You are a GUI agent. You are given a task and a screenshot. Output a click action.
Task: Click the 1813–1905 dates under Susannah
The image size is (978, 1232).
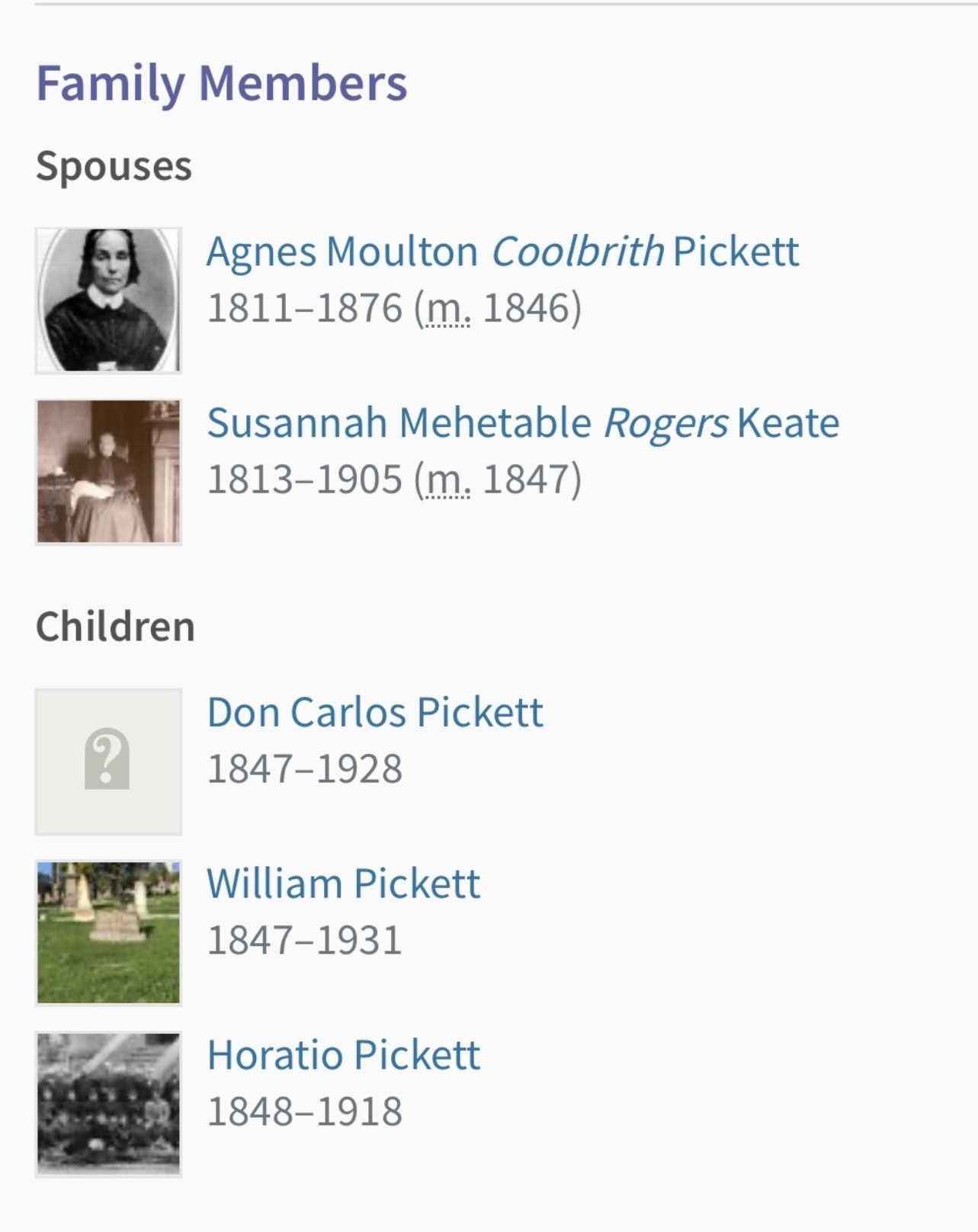304,480
